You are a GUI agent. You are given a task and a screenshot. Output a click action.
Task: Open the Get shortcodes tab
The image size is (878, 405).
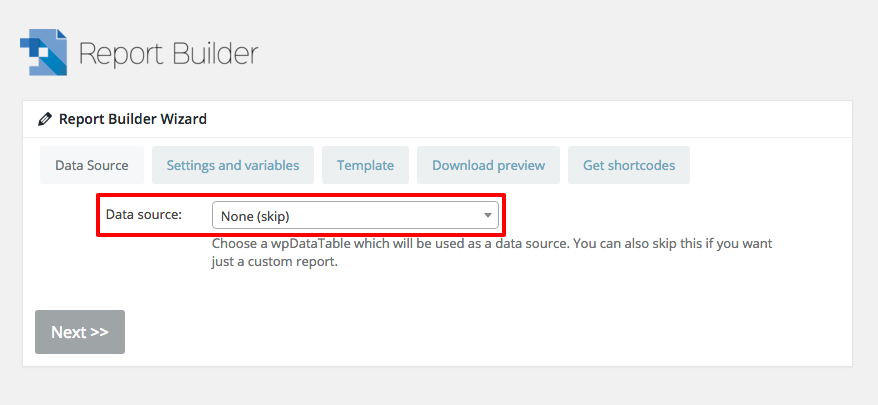pos(629,165)
